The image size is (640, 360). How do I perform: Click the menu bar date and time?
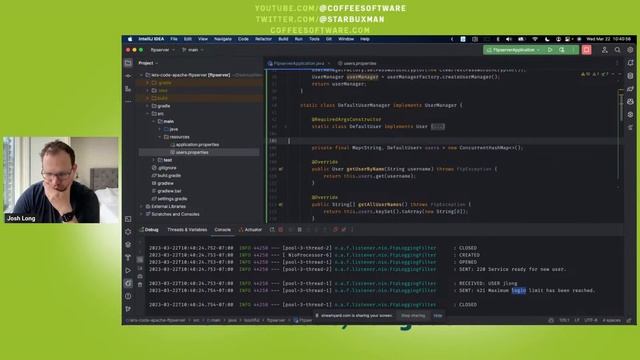609,39
